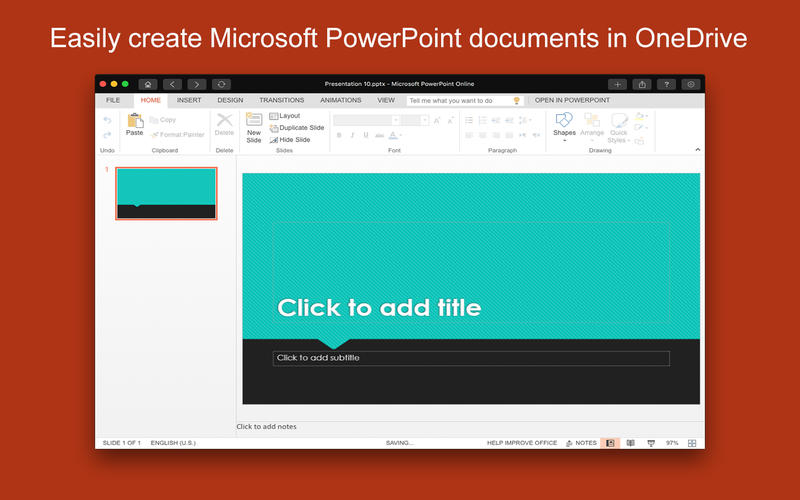This screenshot has height=500, width=800.
Task: Toggle underline formatting
Action: point(366,135)
